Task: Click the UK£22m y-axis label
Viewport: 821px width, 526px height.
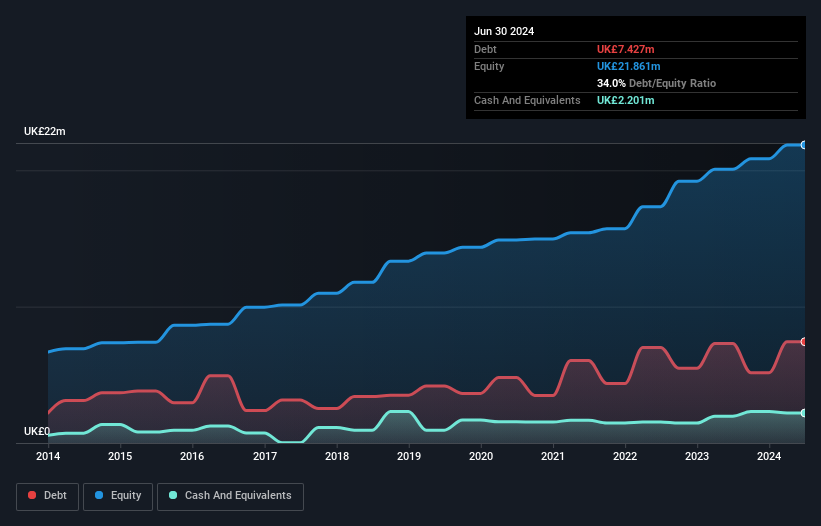Action: 45,131
